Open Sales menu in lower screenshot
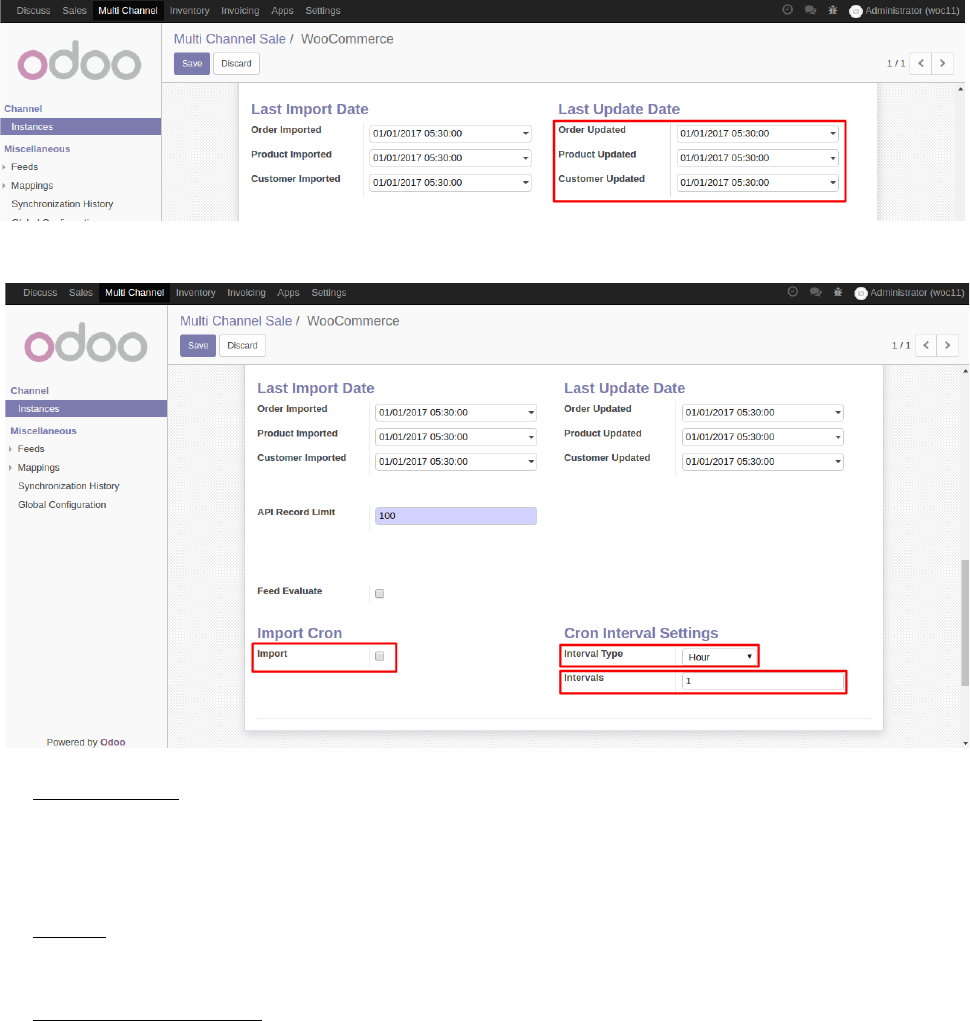The width and height of the screenshot is (970, 1021). (x=81, y=293)
